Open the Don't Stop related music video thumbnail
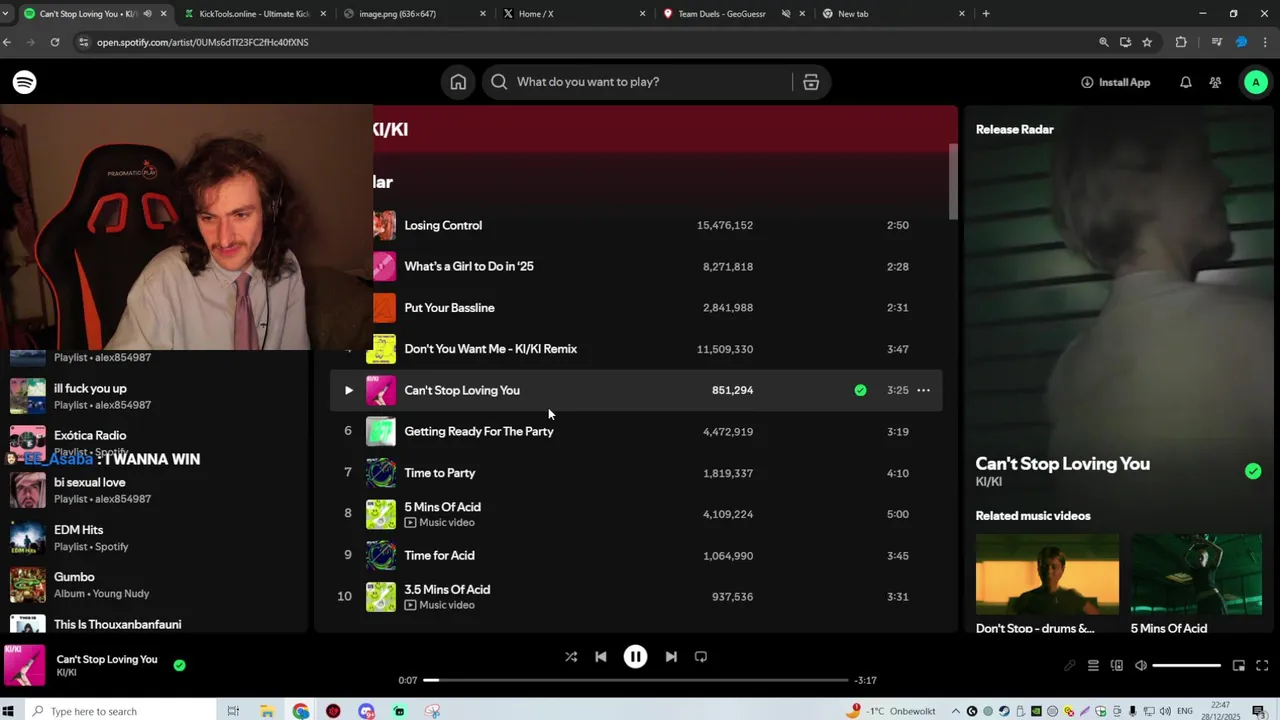The height and width of the screenshot is (720, 1280). (x=1047, y=574)
